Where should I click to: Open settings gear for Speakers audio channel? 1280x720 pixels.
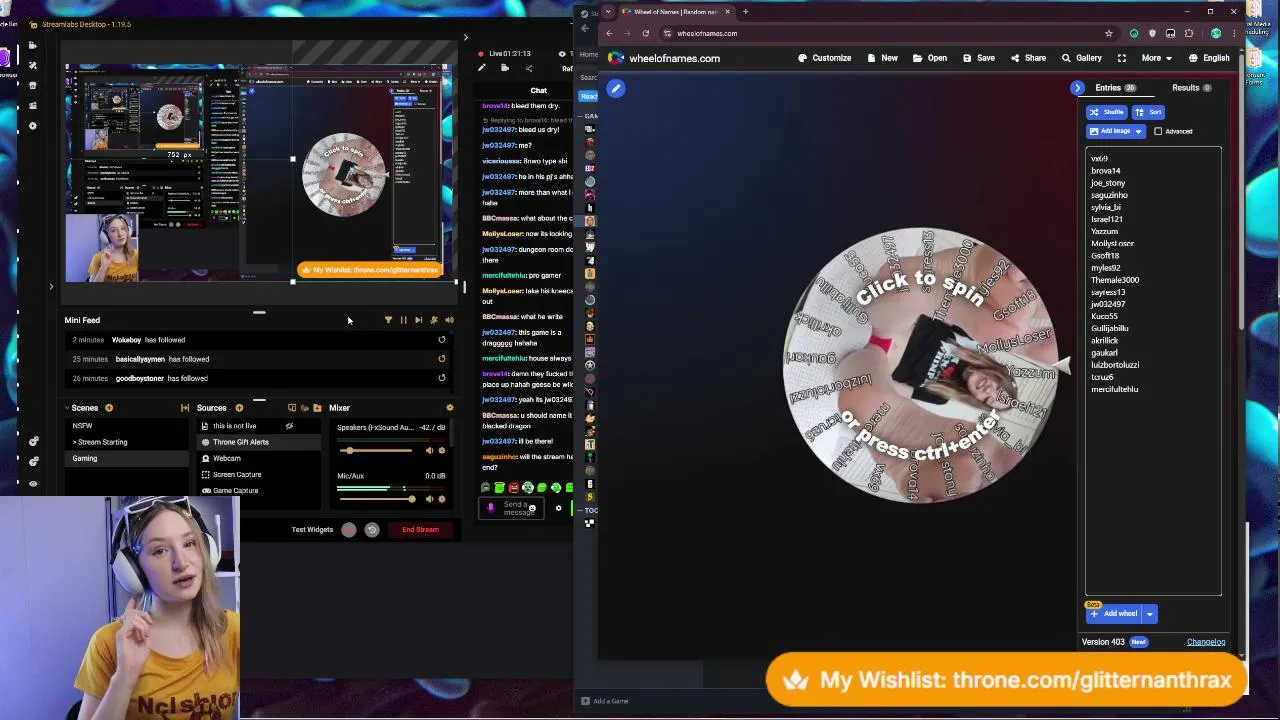[x=441, y=450]
